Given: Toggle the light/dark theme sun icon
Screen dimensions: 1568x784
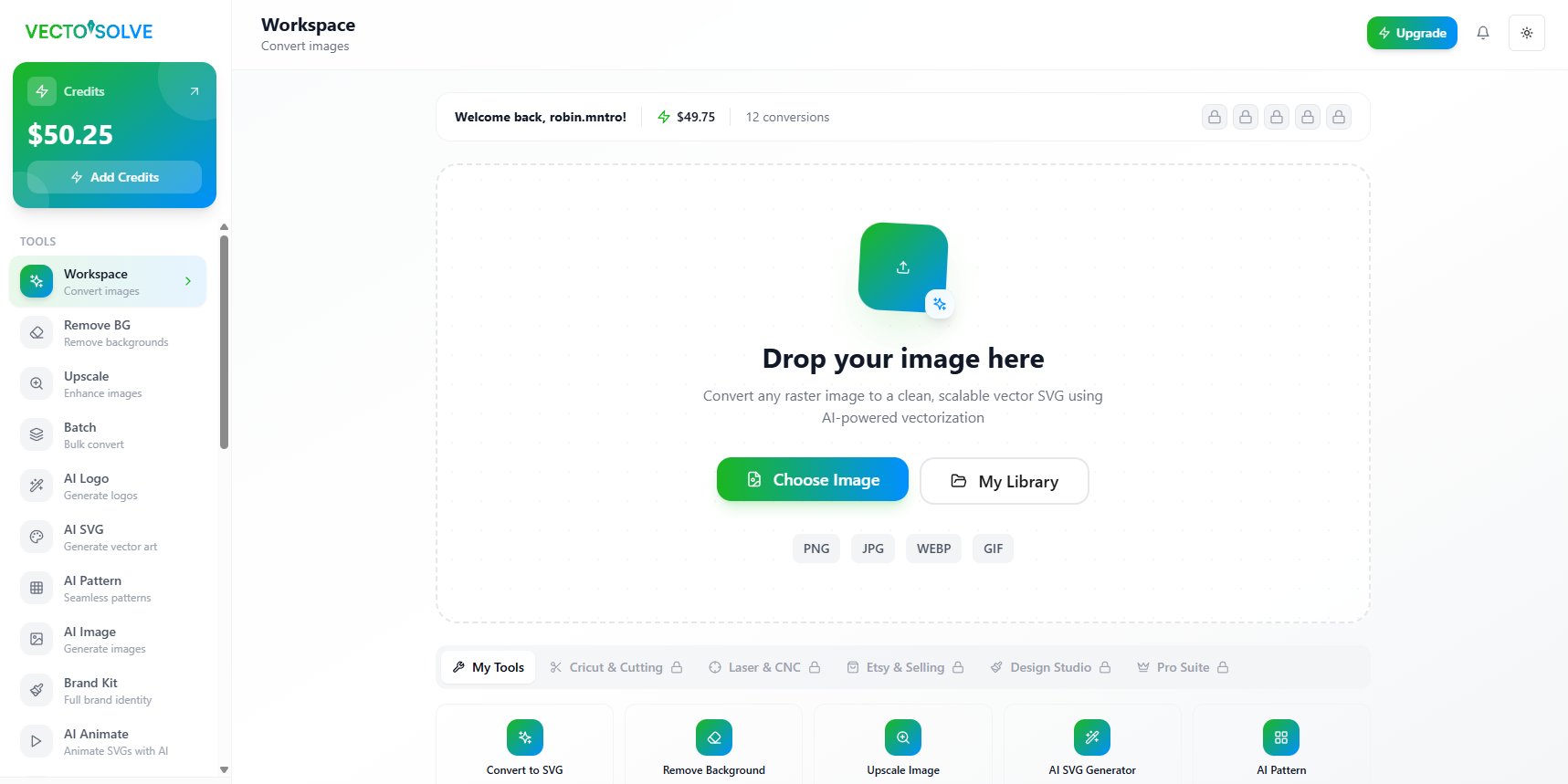Looking at the screenshot, I should pyautogui.click(x=1527, y=33).
